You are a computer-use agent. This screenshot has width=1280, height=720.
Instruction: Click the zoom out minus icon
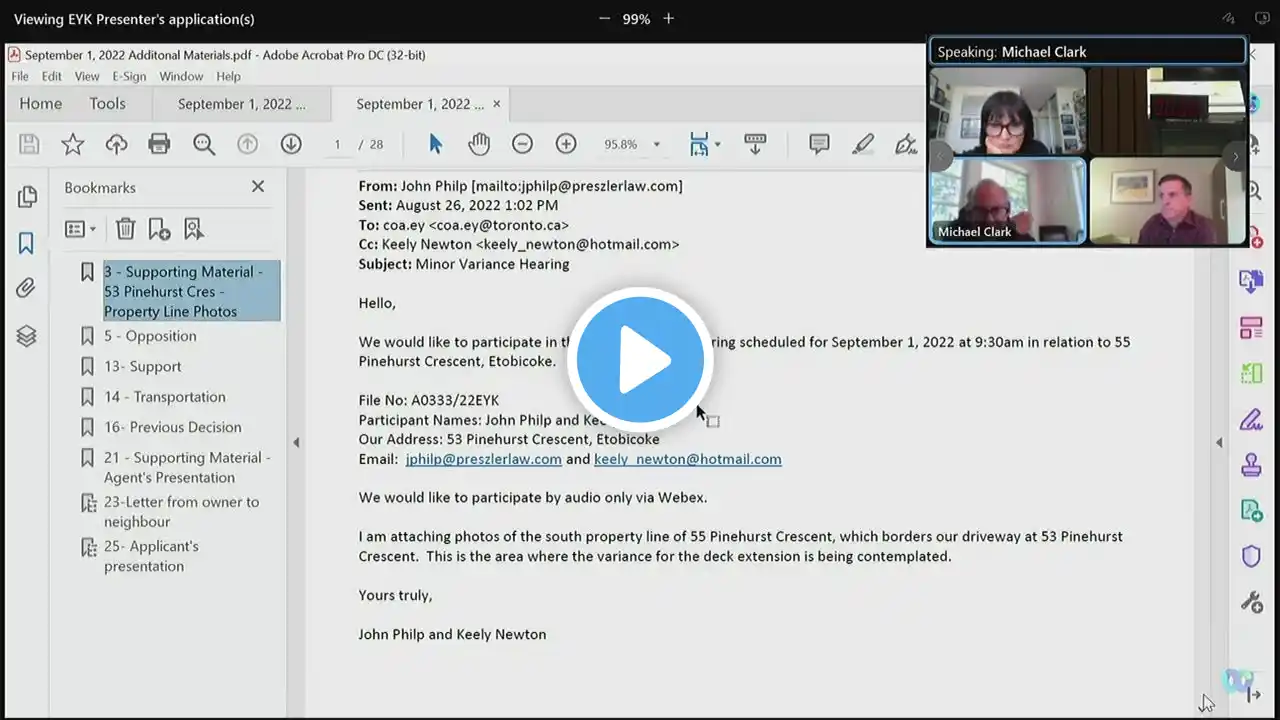coord(522,144)
